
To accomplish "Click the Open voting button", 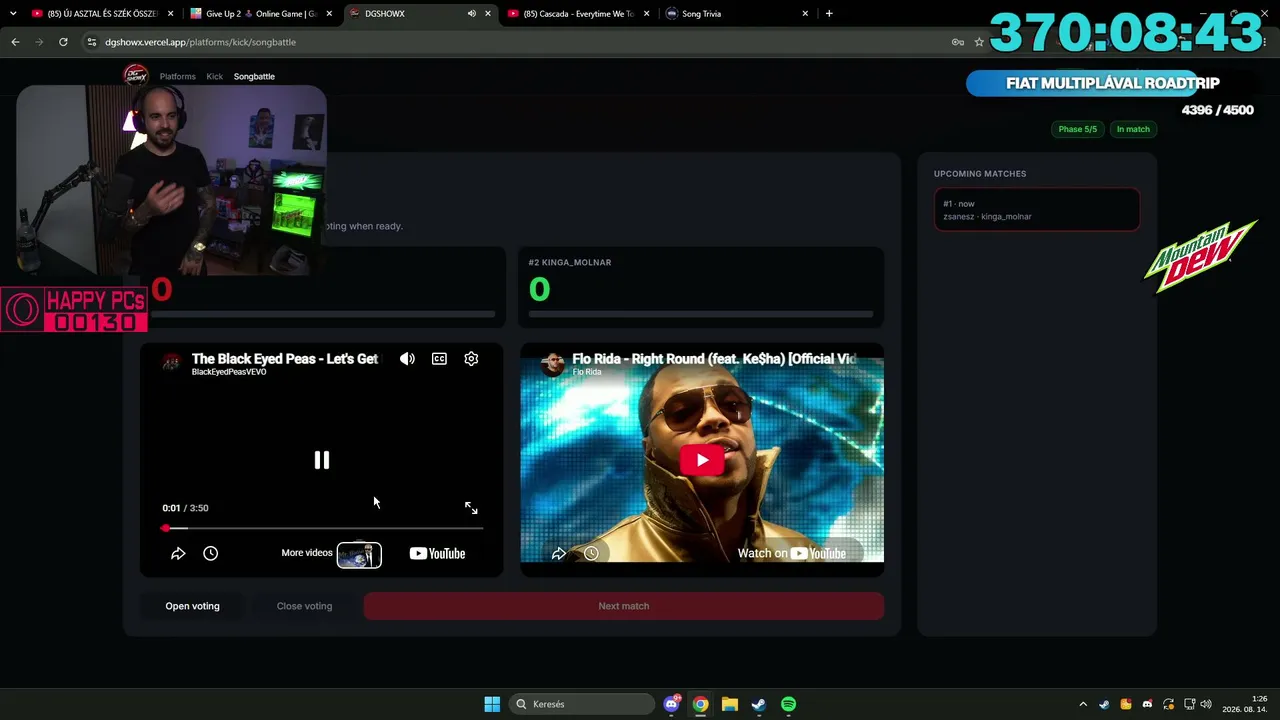I will tap(192, 606).
